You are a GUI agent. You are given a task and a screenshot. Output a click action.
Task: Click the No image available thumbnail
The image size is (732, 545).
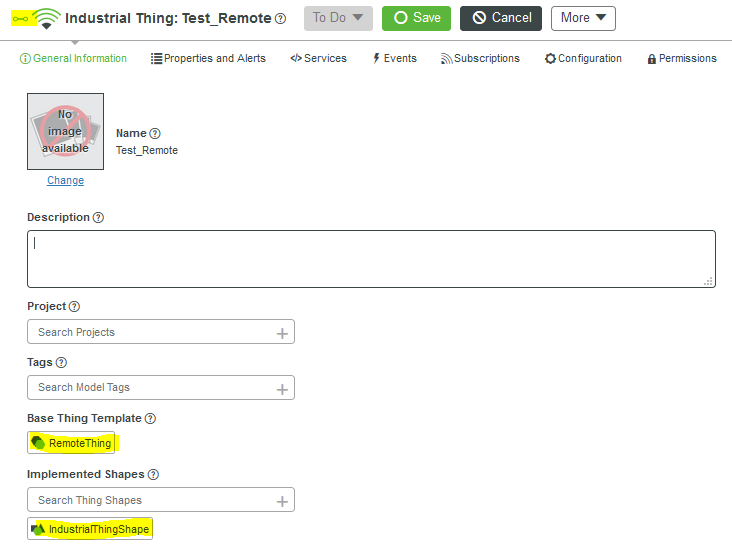pyautogui.click(x=65, y=132)
